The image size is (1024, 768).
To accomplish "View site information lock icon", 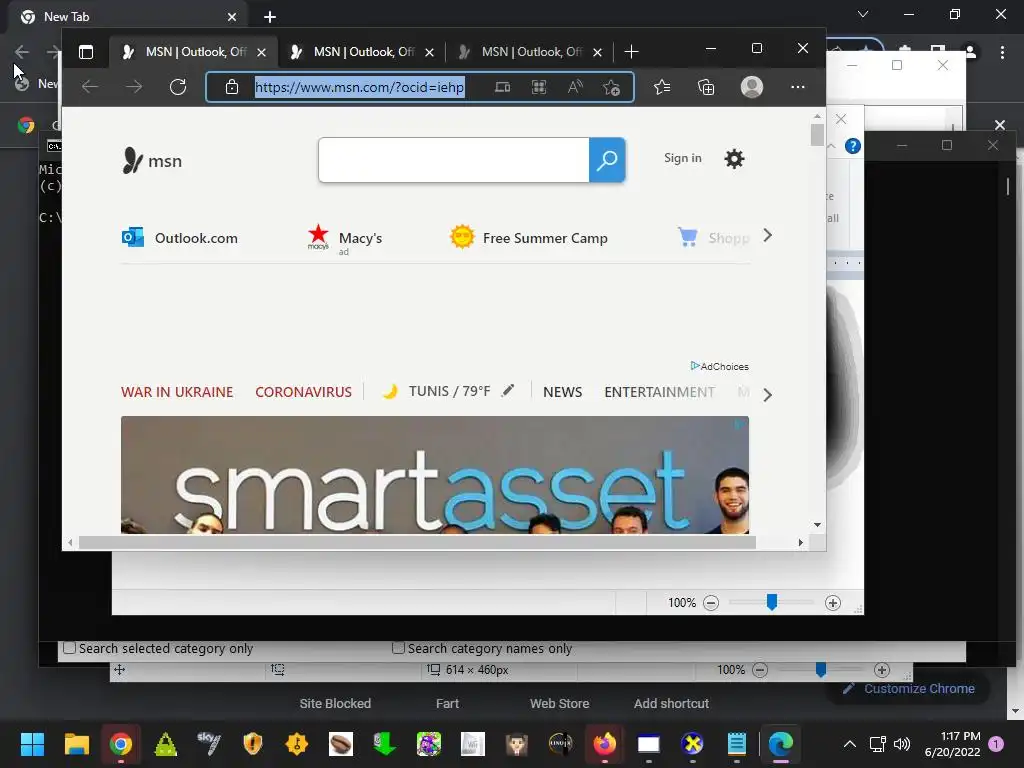I will click(x=232, y=87).
